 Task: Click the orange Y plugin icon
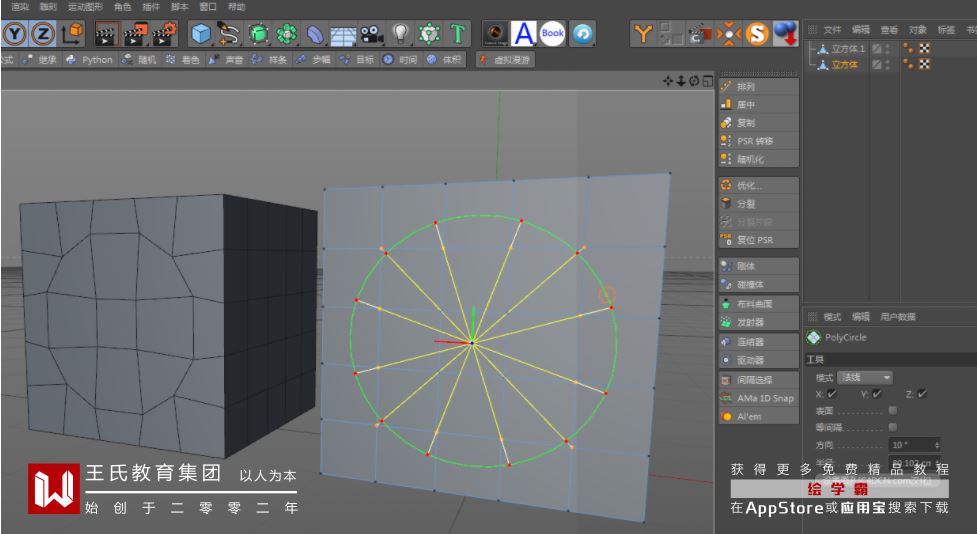pos(642,34)
